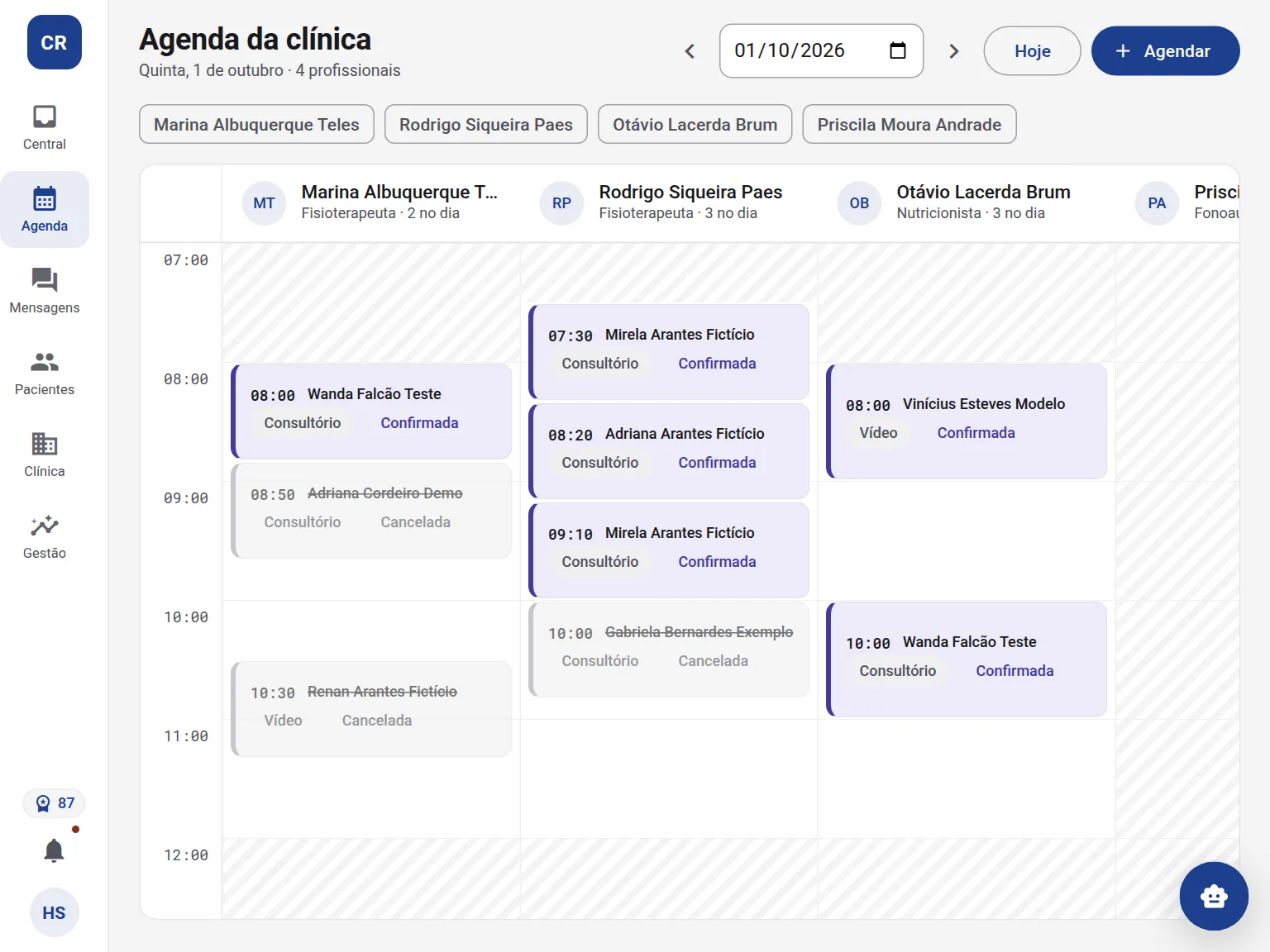Open 10:00 Wanda Falcão Teste appointment with Otávio

point(967,659)
